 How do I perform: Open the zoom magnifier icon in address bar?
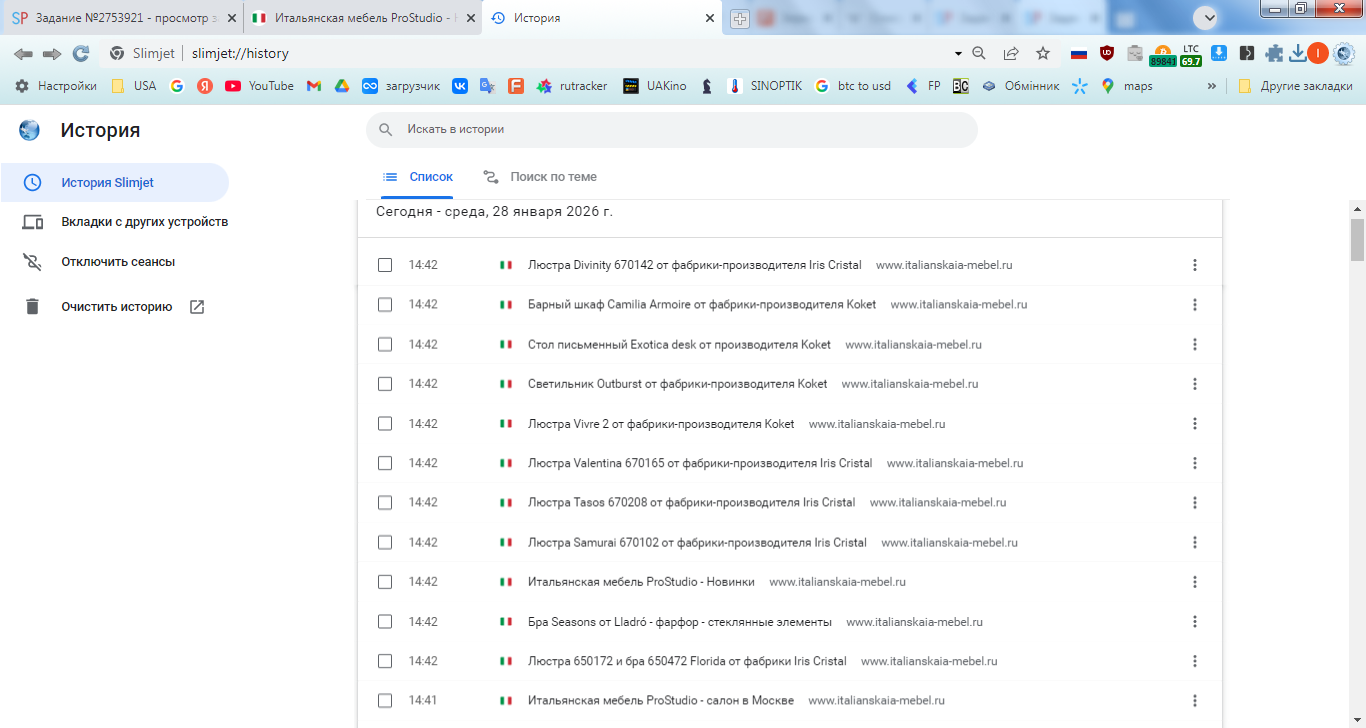pos(980,53)
